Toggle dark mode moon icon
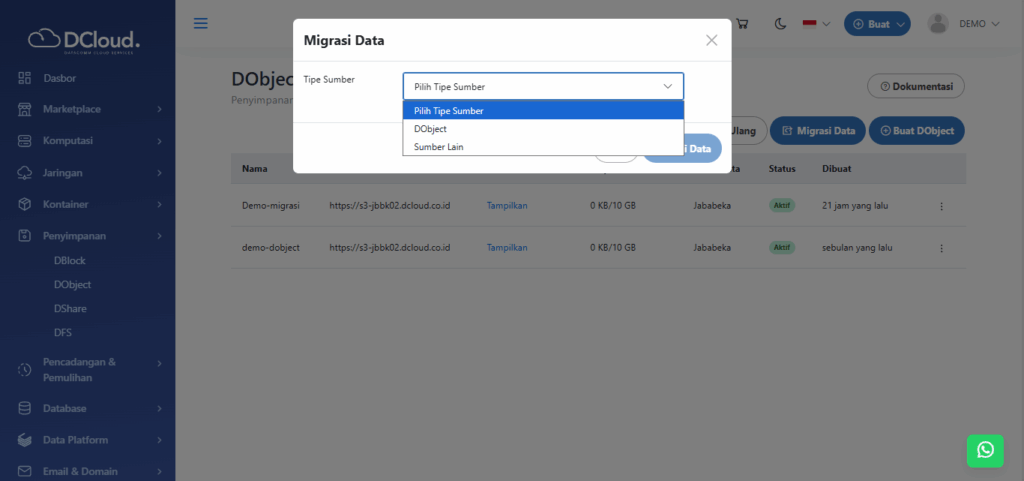The height and width of the screenshot is (481, 1024). click(x=778, y=23)
